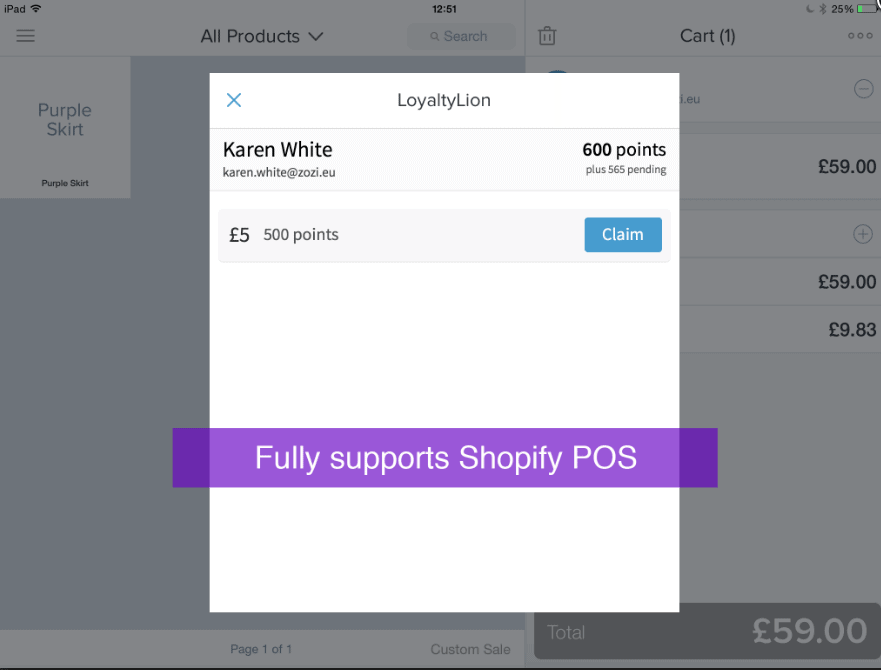Image resolution: width=881 pixels, height=670 pixels.
Task: Click the Bluetooth status icon
Action: (823, 8)
